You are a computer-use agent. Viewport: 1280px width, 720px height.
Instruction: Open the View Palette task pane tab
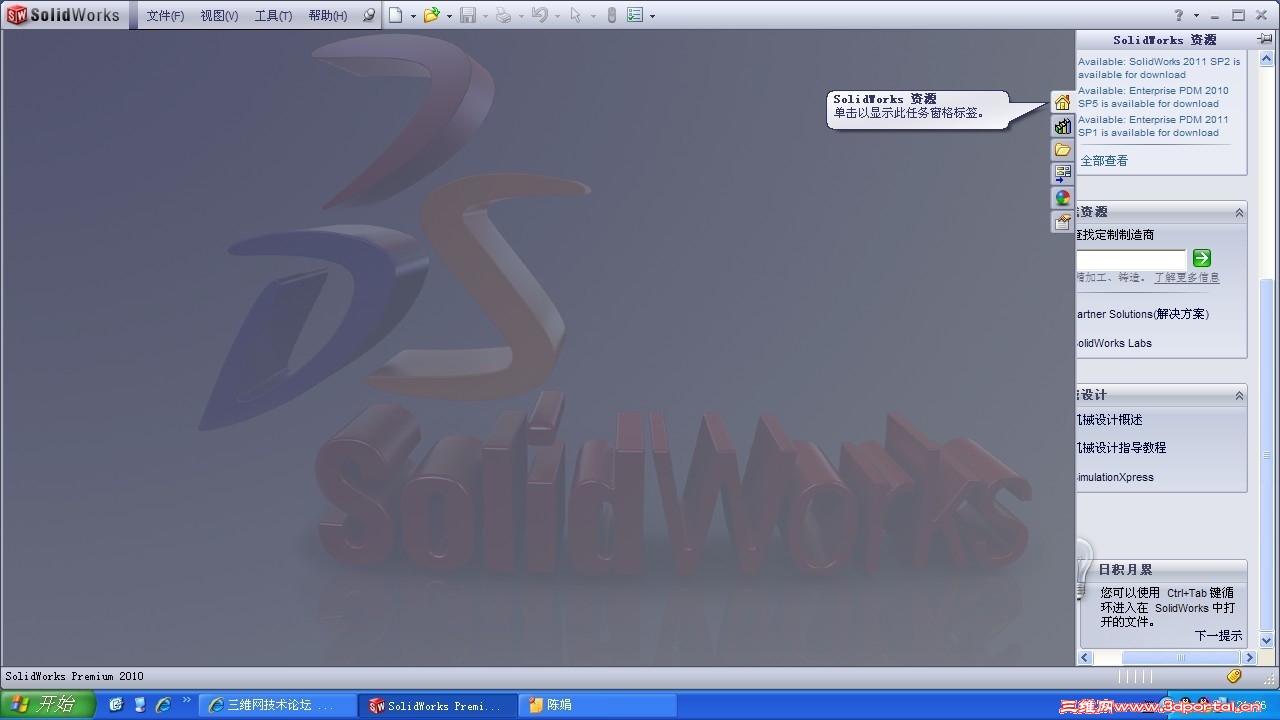coord(1062,174)
